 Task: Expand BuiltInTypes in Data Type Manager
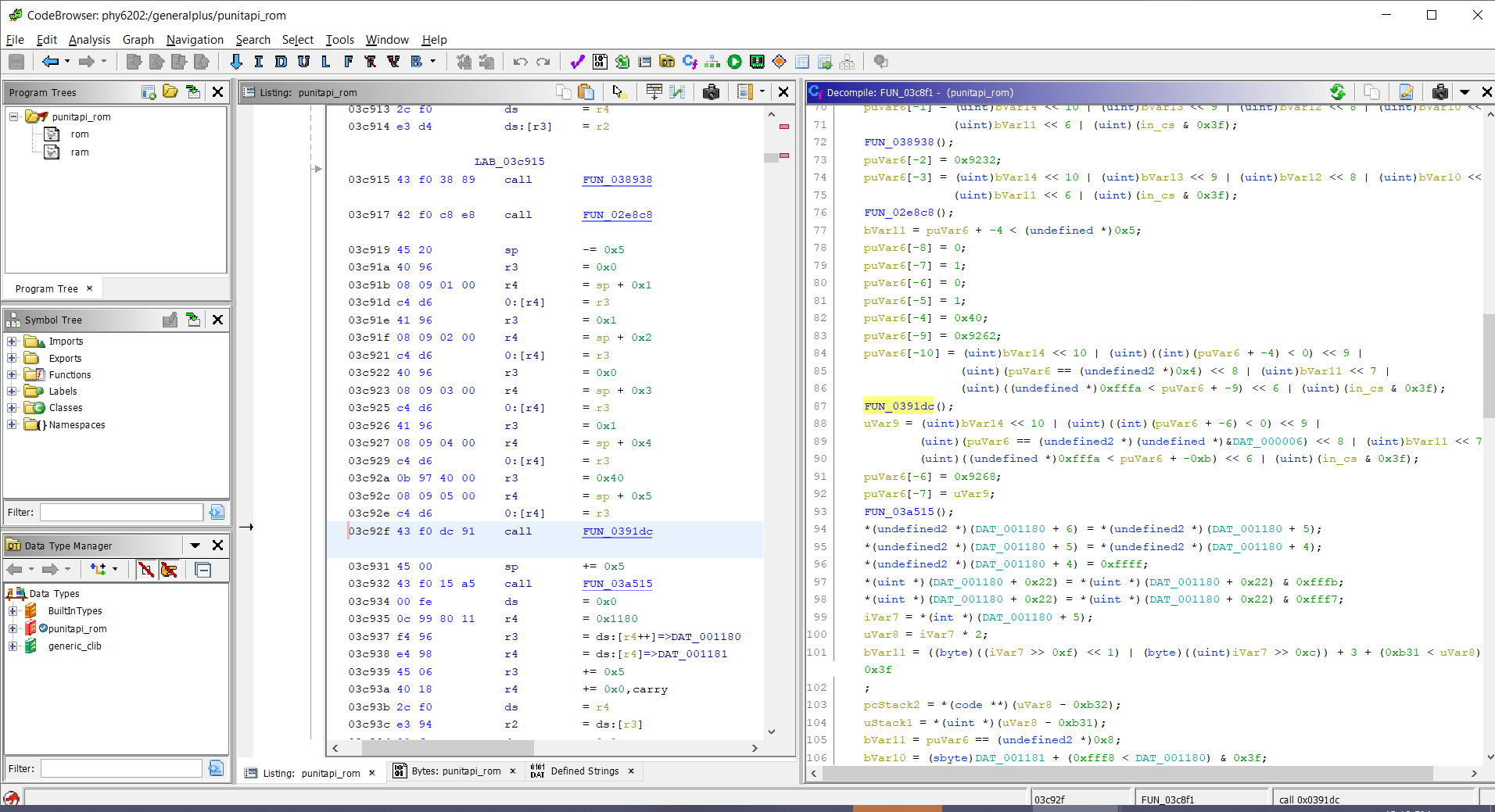click(12, 610)
